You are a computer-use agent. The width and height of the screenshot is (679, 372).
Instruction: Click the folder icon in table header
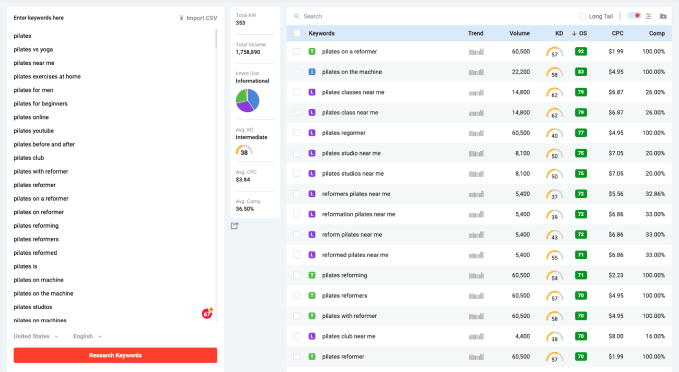pos(663,16)
